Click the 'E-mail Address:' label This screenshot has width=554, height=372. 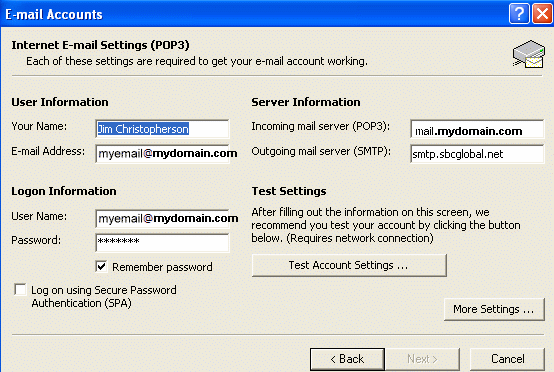tap(48, 151)
